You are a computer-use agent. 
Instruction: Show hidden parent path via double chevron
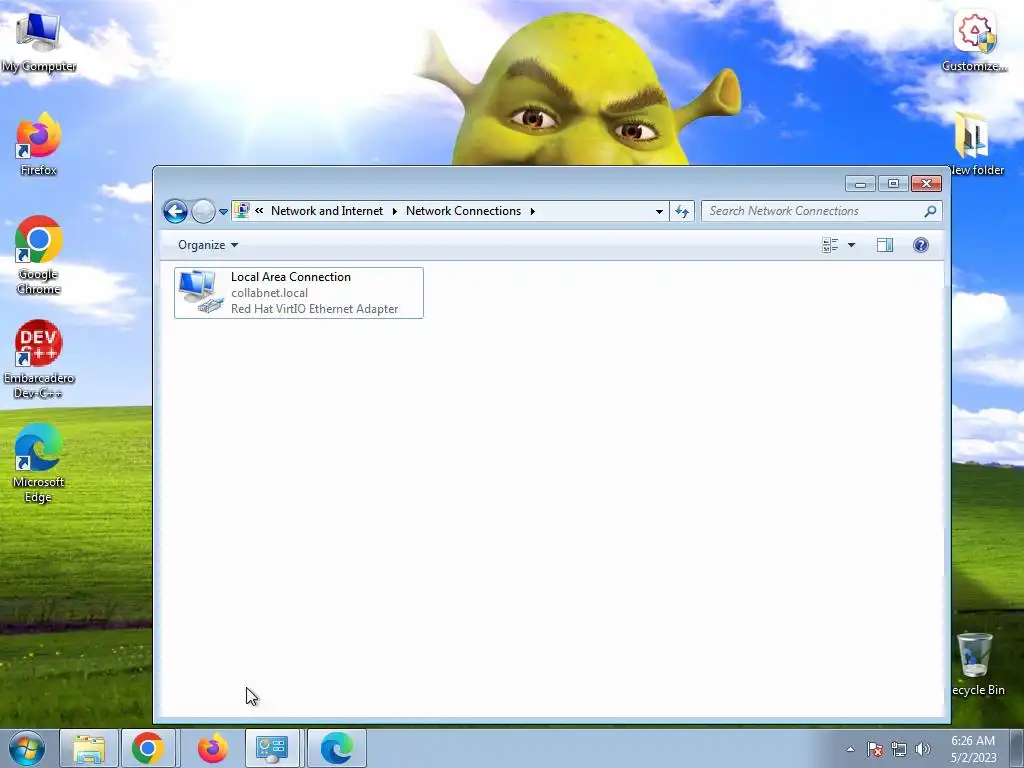(259, 210)
